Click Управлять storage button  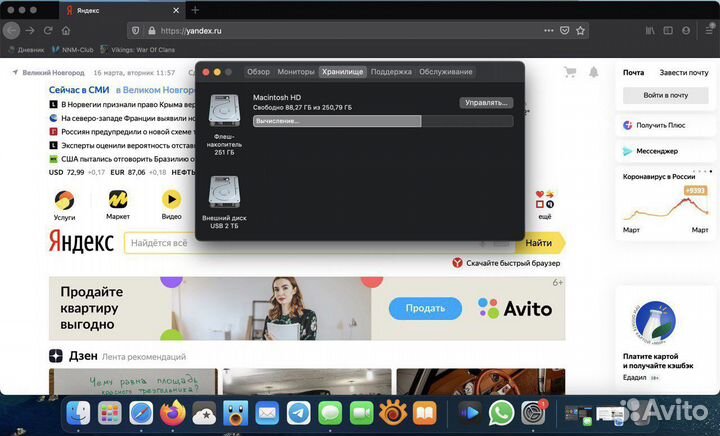[x=486, y=102]
